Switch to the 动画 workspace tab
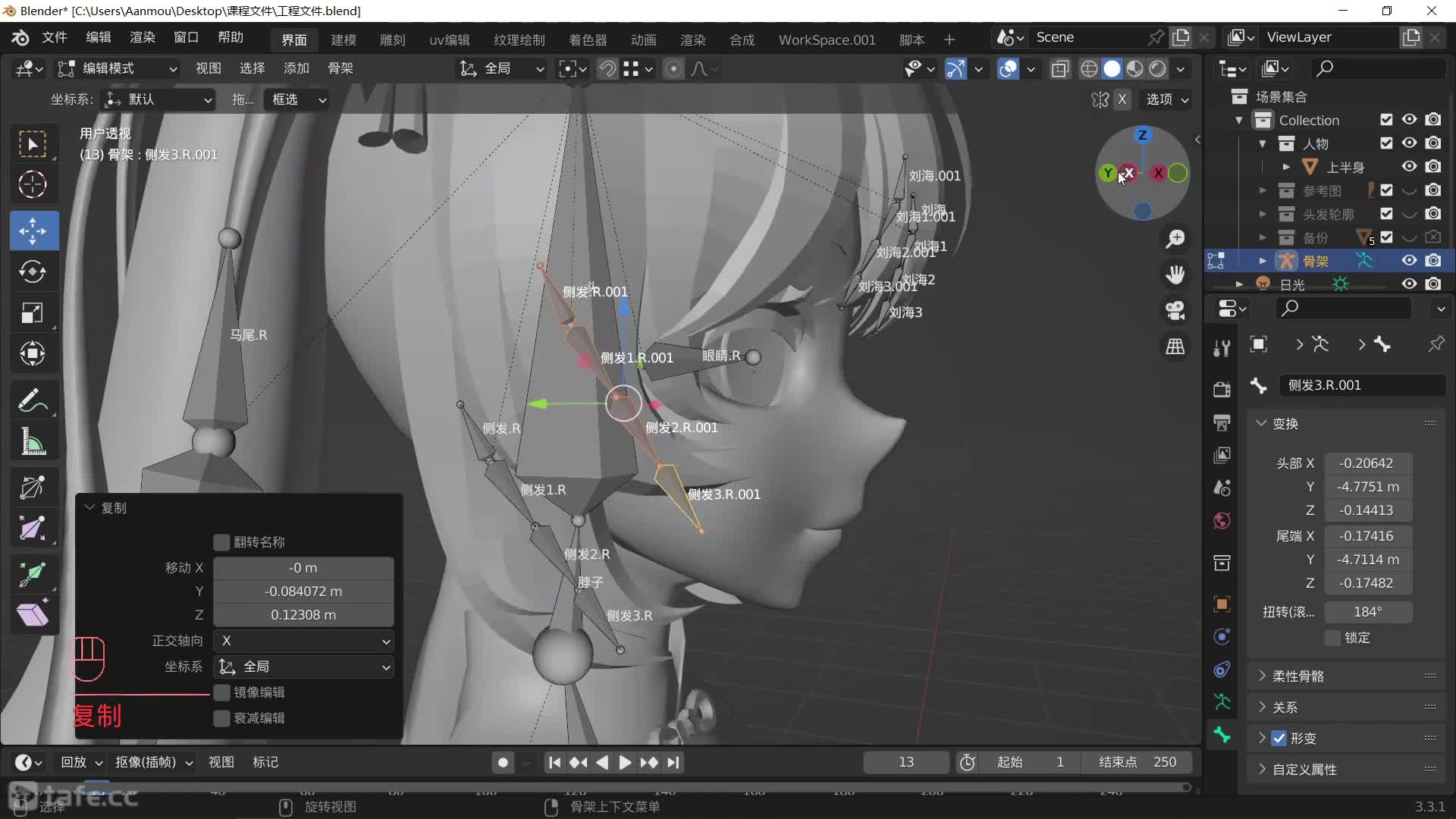1456x819 pixels. click(x=643, y=39)
